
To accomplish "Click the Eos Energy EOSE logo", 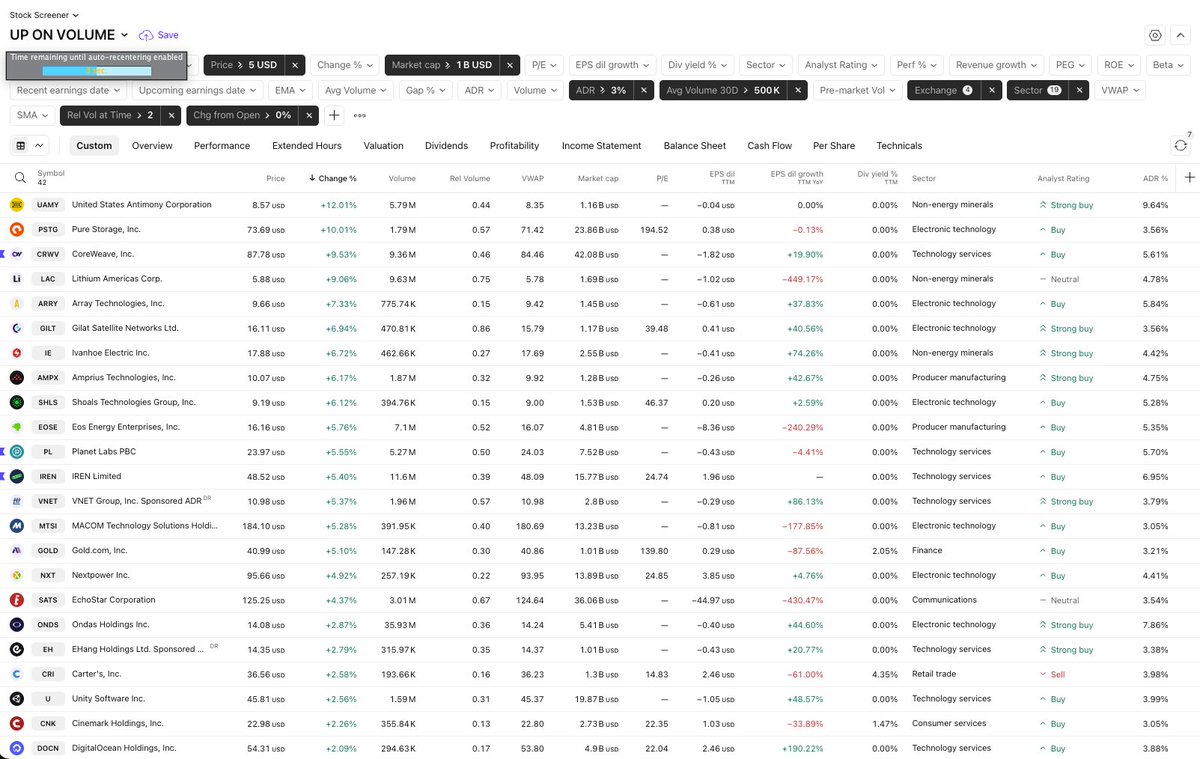I will (17, 427).
